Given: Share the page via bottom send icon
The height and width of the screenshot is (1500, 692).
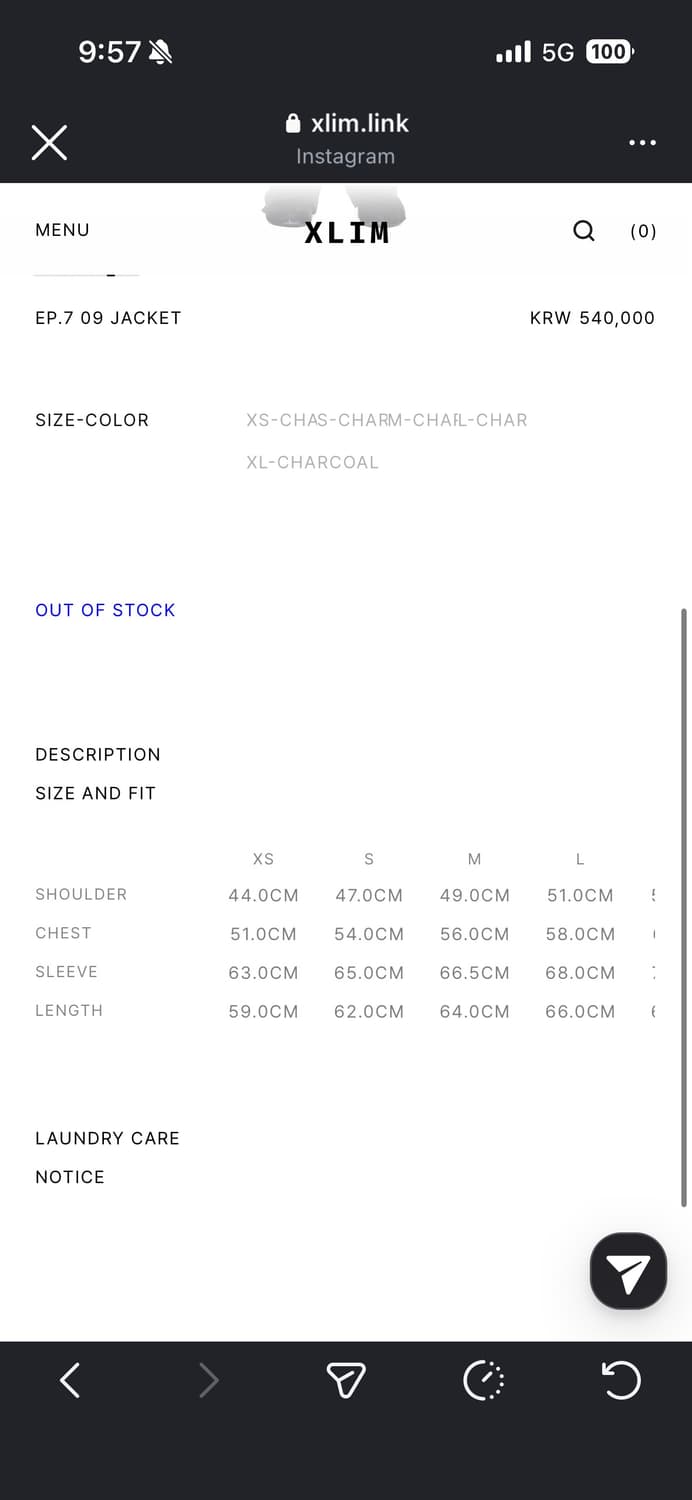Looking at the screenshot, I should 346,1381.
